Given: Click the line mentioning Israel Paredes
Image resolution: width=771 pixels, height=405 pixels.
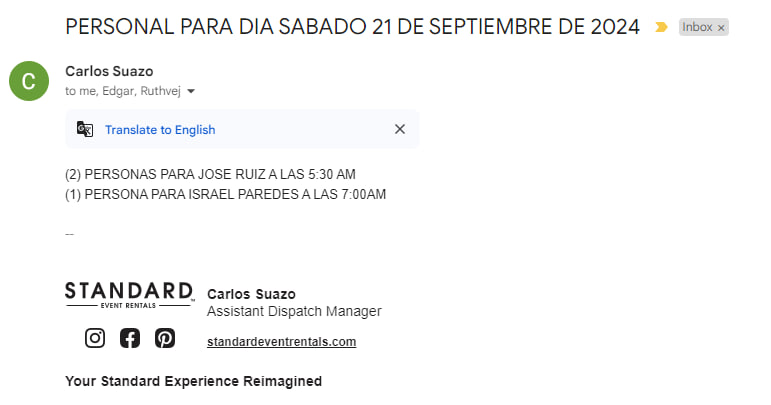Looking at the screenshot, I should pos(225,193).
